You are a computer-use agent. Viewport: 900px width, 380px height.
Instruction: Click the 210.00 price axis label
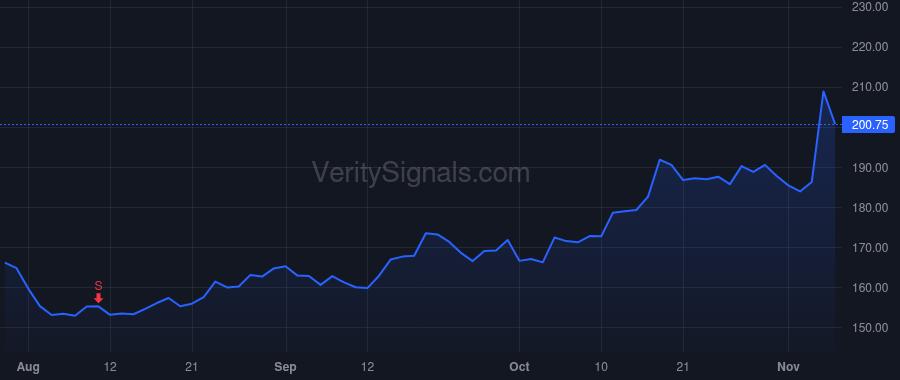[870, 87]
